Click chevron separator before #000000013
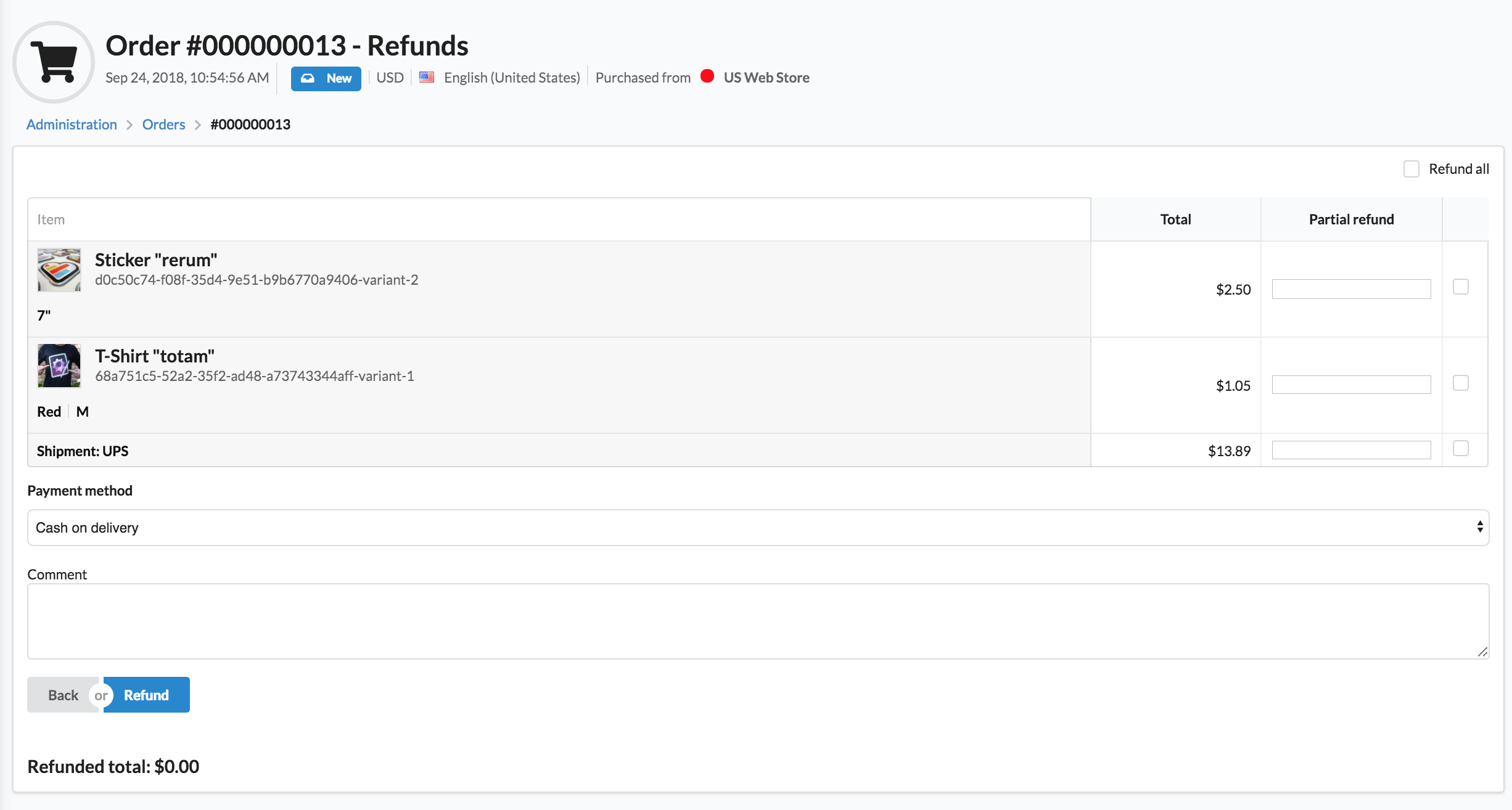This screenshot has height=810, width=1512. [198, 125]
